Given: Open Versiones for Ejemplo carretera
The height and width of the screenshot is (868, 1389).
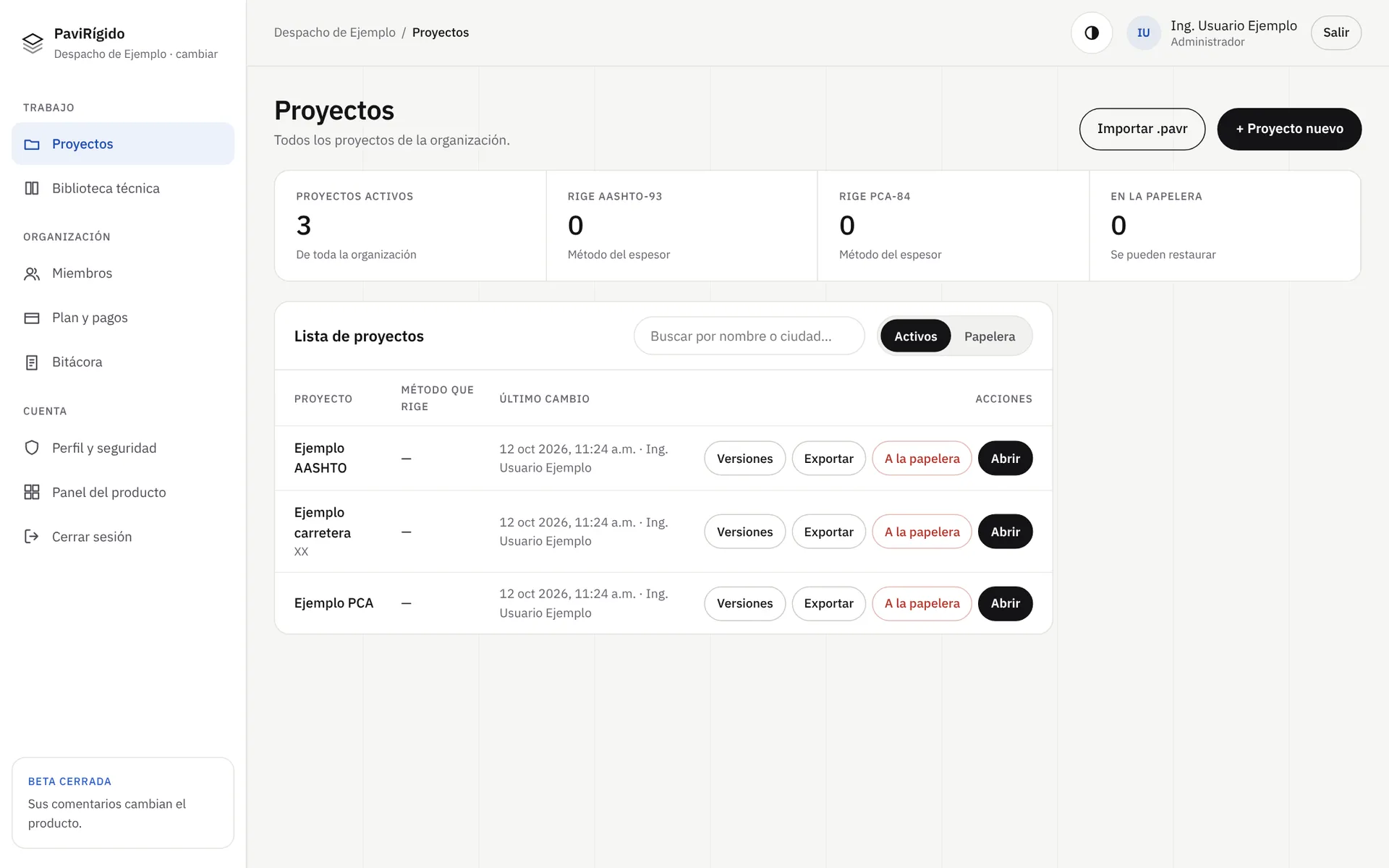Looking at the screenshot, I should pyautogui.click(x=744, y=532).
